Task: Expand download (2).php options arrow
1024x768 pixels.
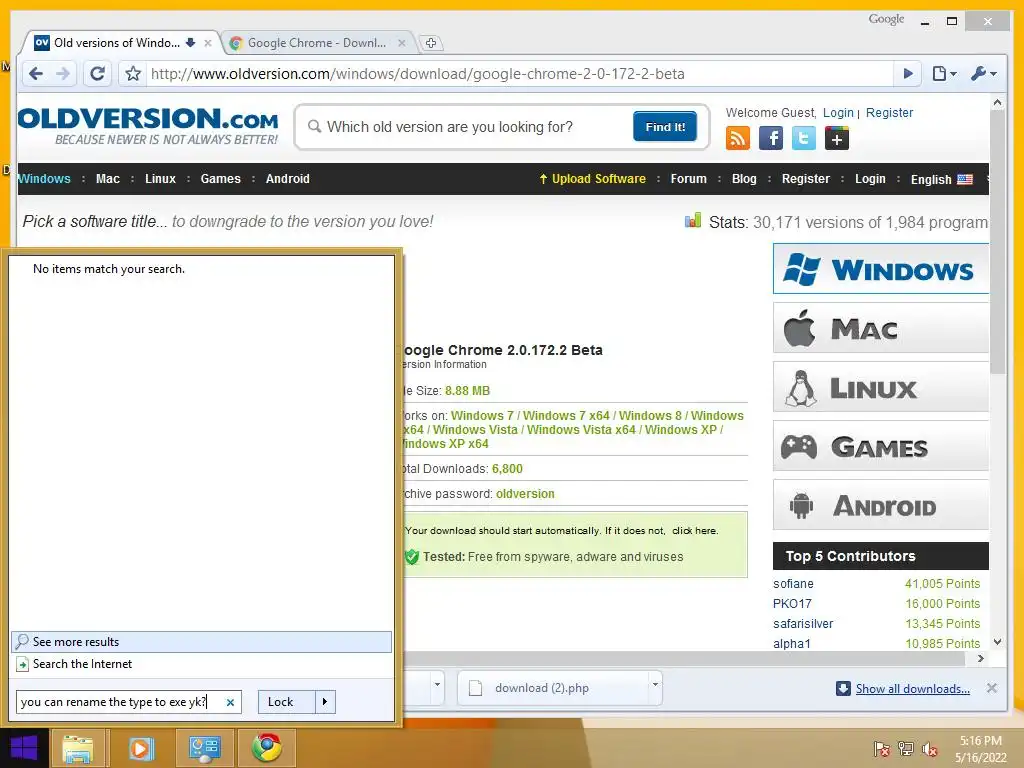Action: point(654,685)
